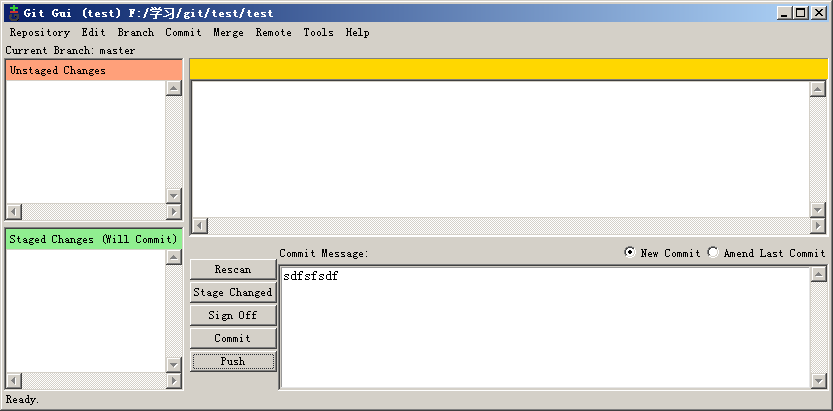Viewport: 833px width, 411px height.
Task: Click right arrow of Unstaged Changes horizontal scrollbar
Action: tap(174, 212)
